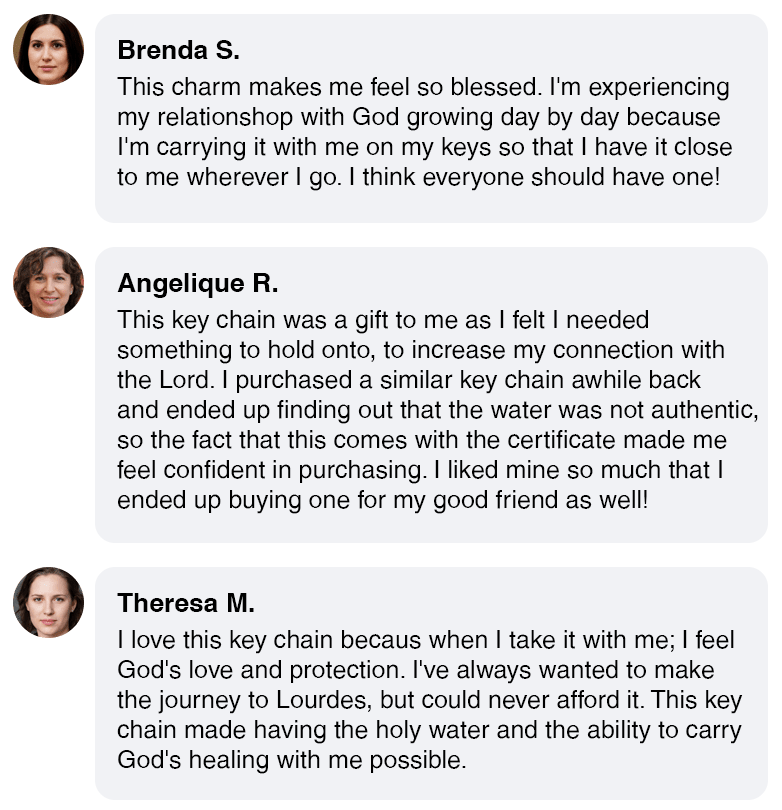The image size is (782, 810).
Task: Click the word 'certificate' in Angelique's review
Action: pyautogui.click(x=561, y=440)
